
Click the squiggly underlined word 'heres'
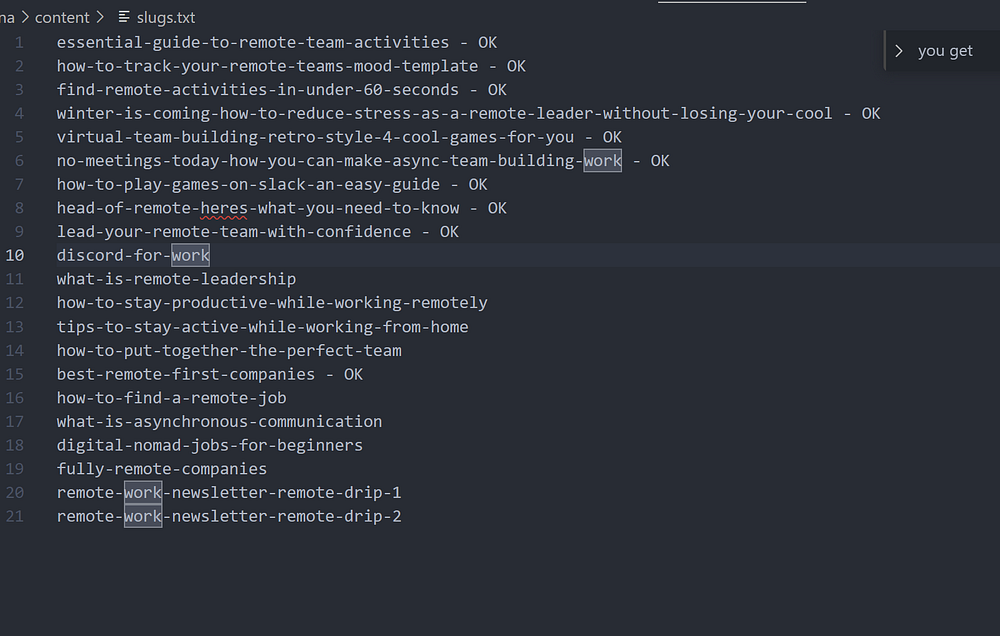(x=224, y=208)
